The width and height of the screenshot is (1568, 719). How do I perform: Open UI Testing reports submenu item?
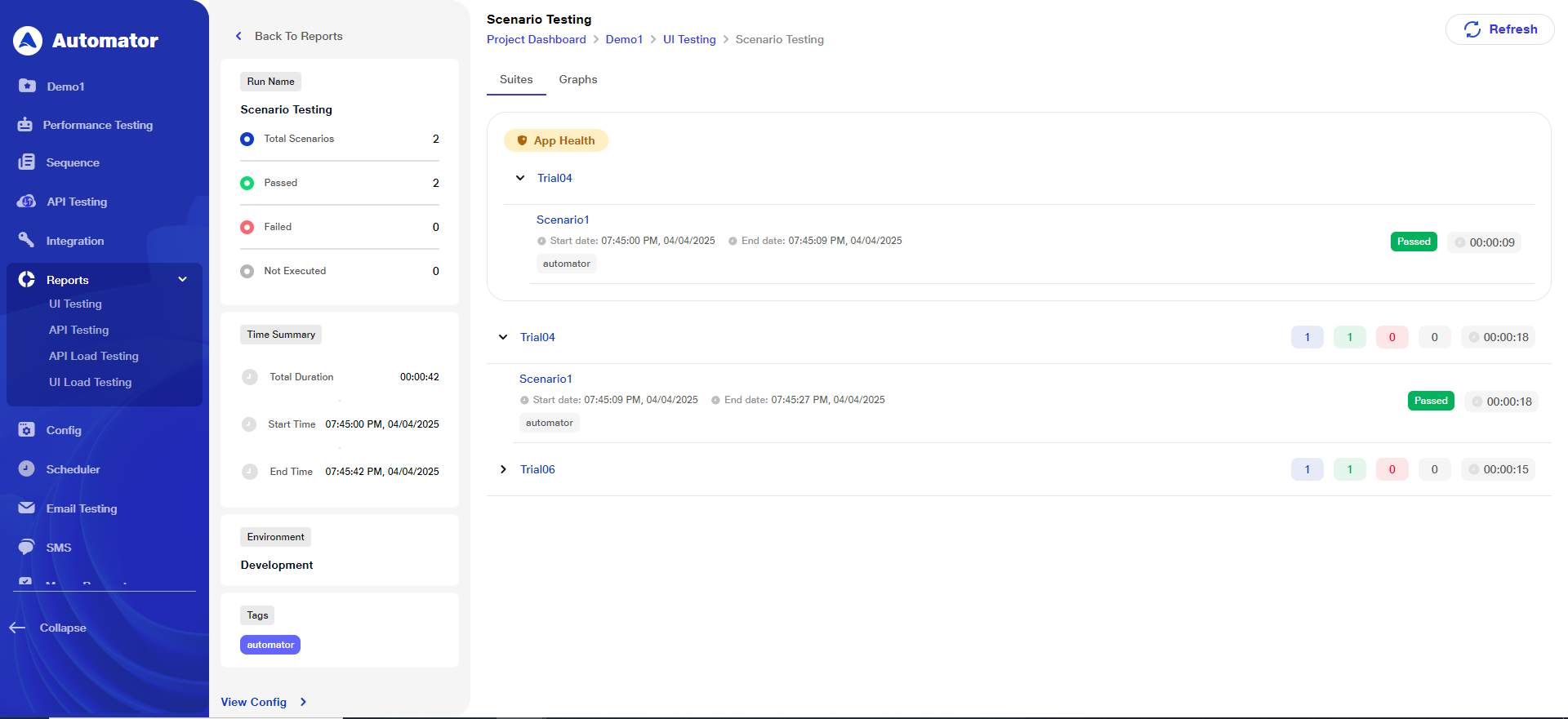[x=75, y=304]
